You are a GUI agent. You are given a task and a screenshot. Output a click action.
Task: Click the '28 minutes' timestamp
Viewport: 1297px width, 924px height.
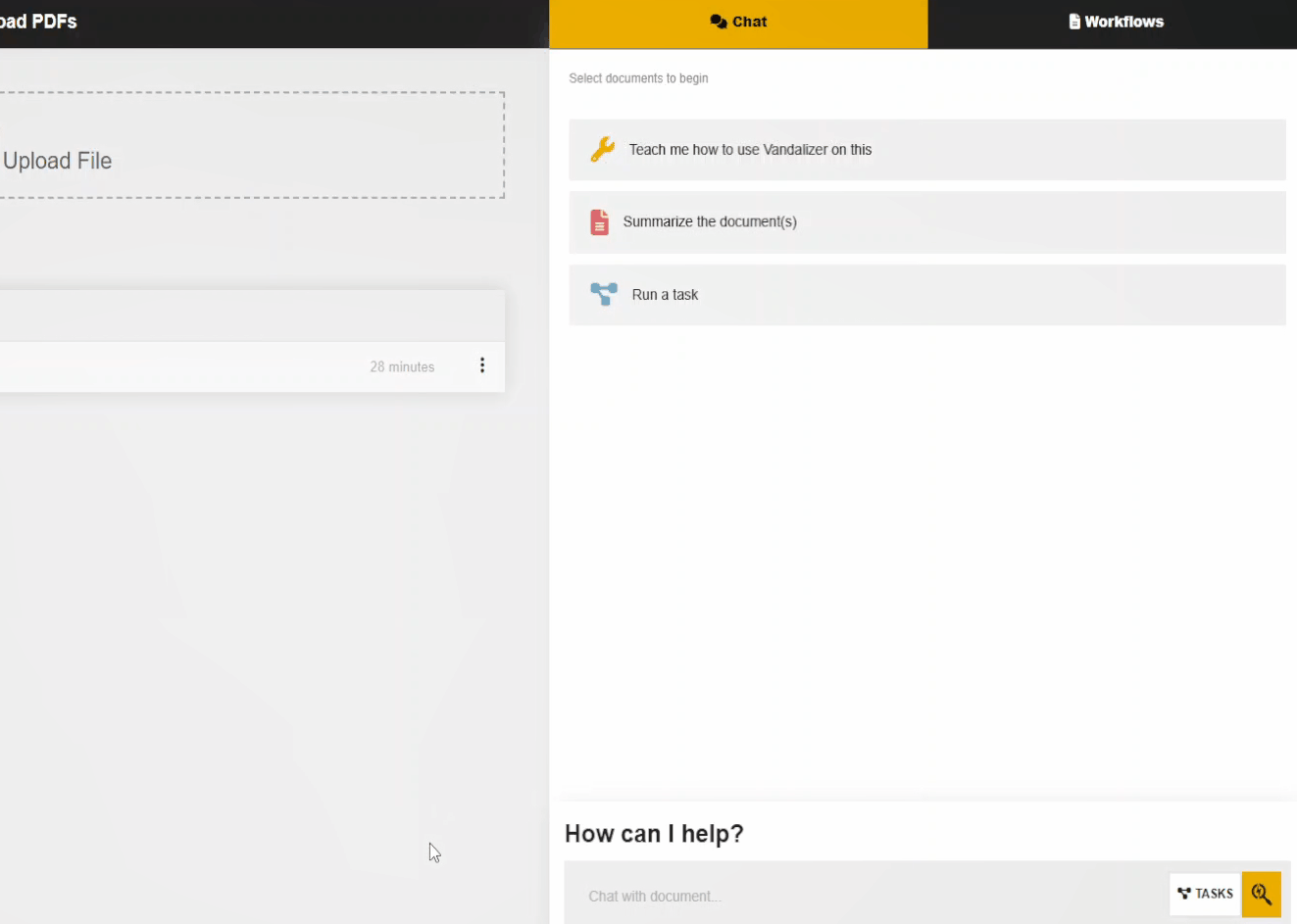tap(402, 367)
